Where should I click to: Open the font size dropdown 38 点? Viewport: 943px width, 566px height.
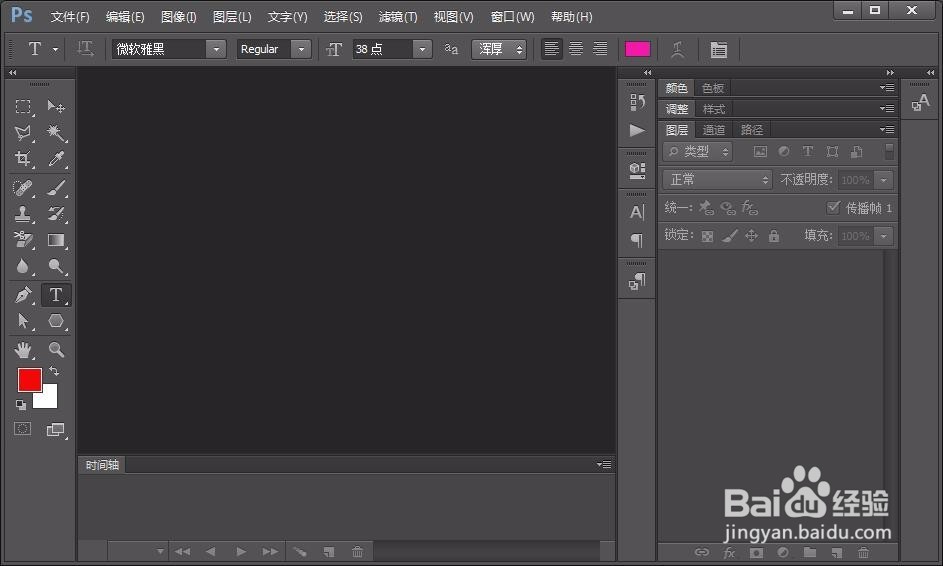pyautogui.click(x=422, y=49)
